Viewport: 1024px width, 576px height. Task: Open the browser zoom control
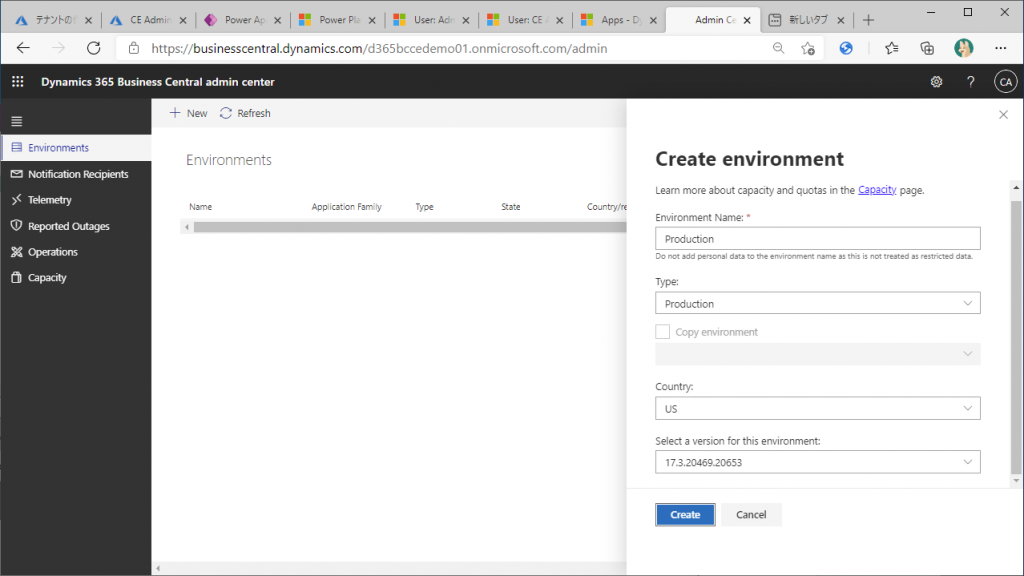[778, 48]
